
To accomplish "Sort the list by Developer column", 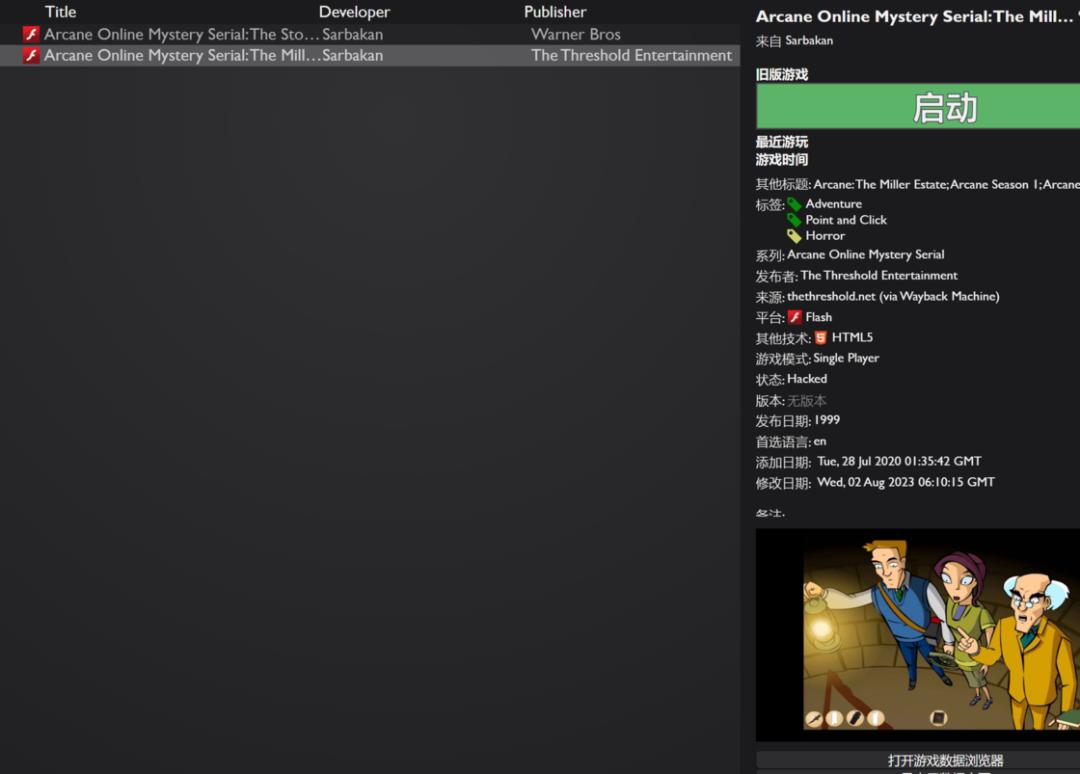I will (354, 12).
